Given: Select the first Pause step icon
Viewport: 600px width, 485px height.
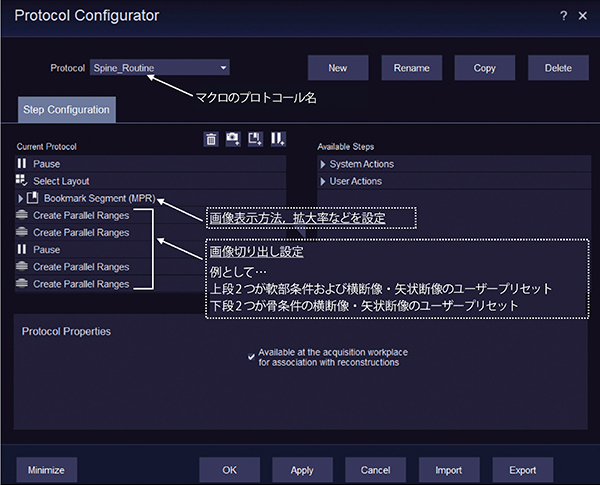Looking at the screenshot, I should (x=22, y=164).
